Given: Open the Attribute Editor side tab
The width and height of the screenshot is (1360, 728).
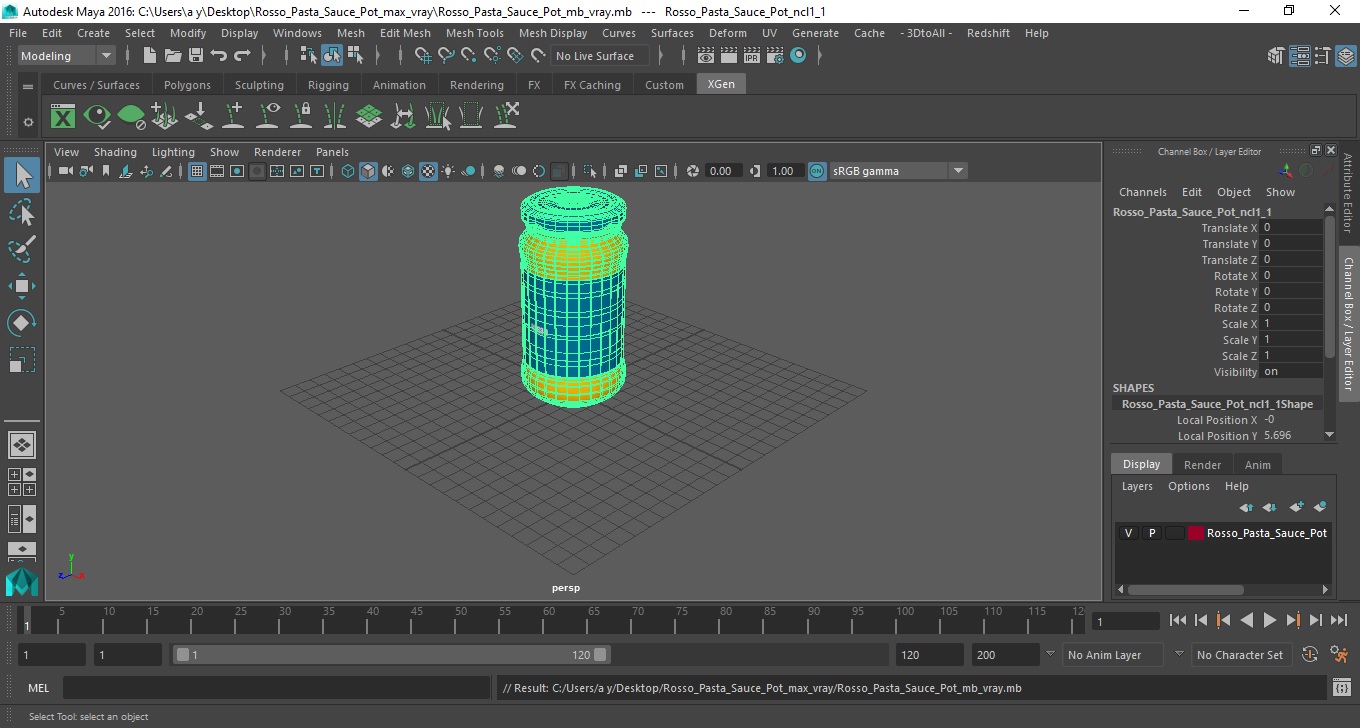Looking at the screenshot, I should pyautogui.click(x=1348, y=193).
